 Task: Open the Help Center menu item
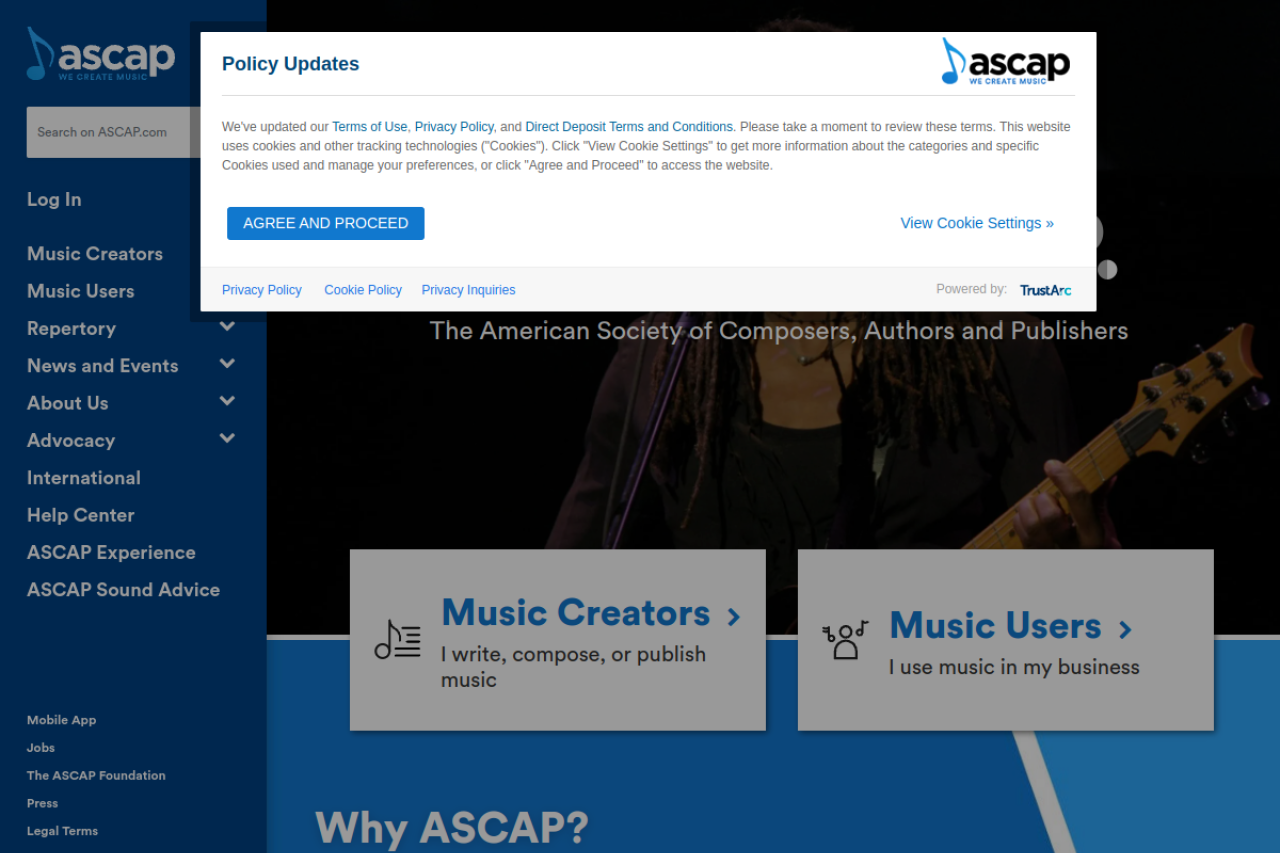point(80,515)
